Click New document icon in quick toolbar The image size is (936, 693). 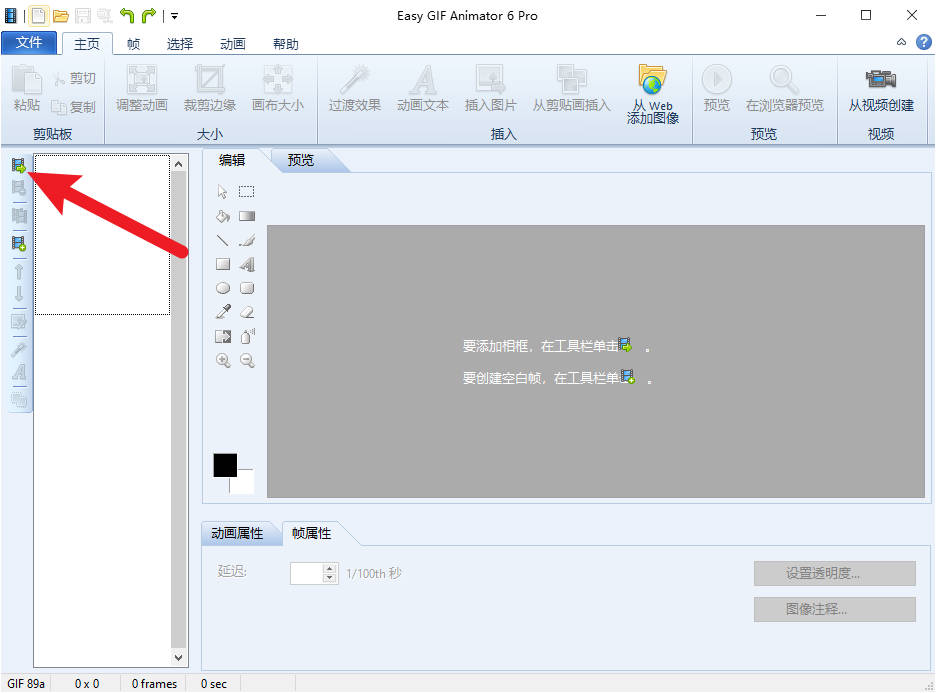[38, 16]
